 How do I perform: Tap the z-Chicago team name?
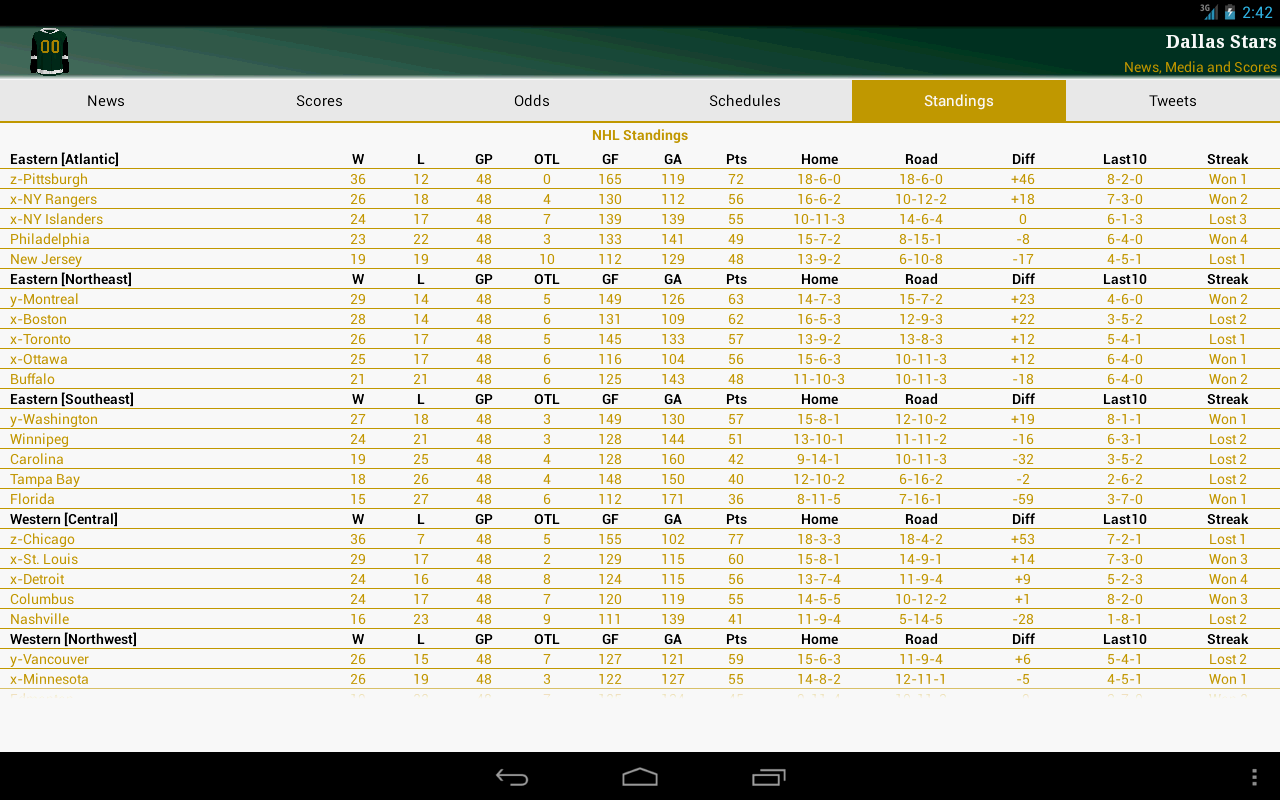(x=43, y=539)
